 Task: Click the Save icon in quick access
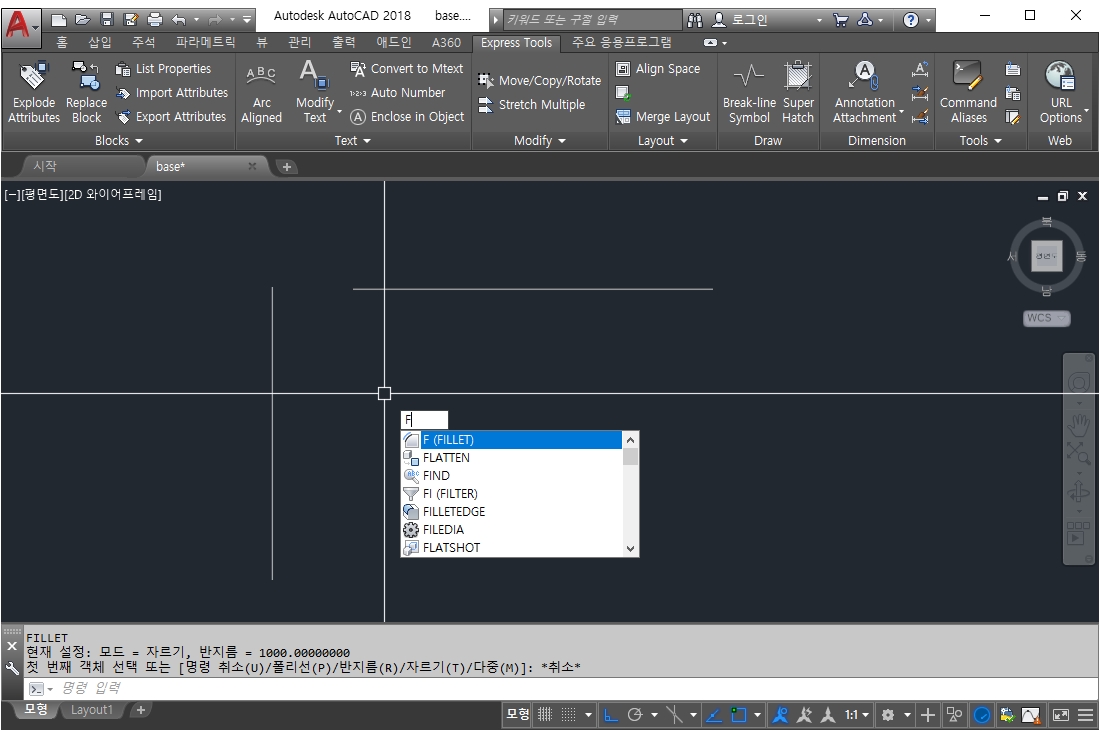pos(107,20)
